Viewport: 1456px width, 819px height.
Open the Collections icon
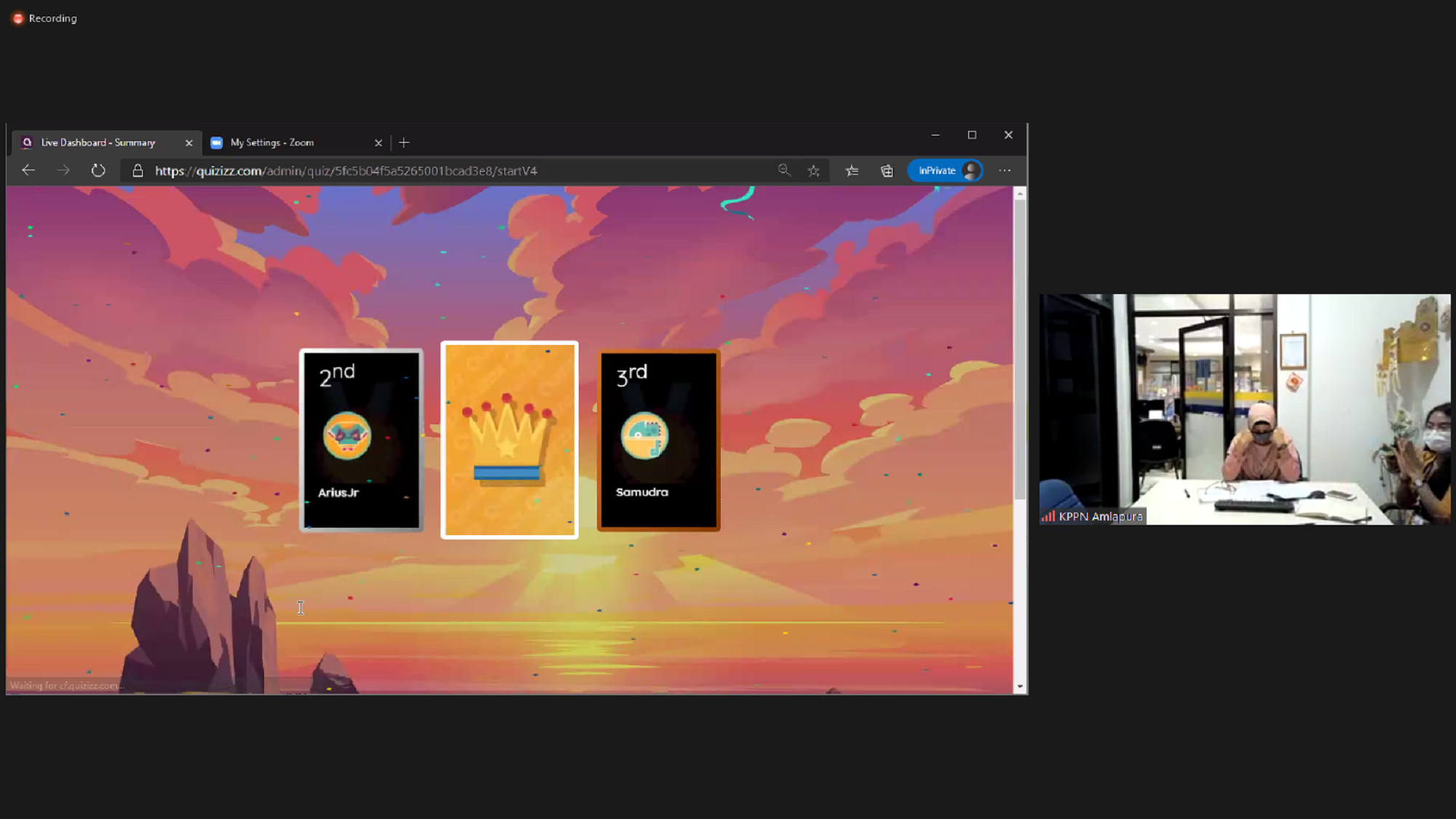coord(887,170)
